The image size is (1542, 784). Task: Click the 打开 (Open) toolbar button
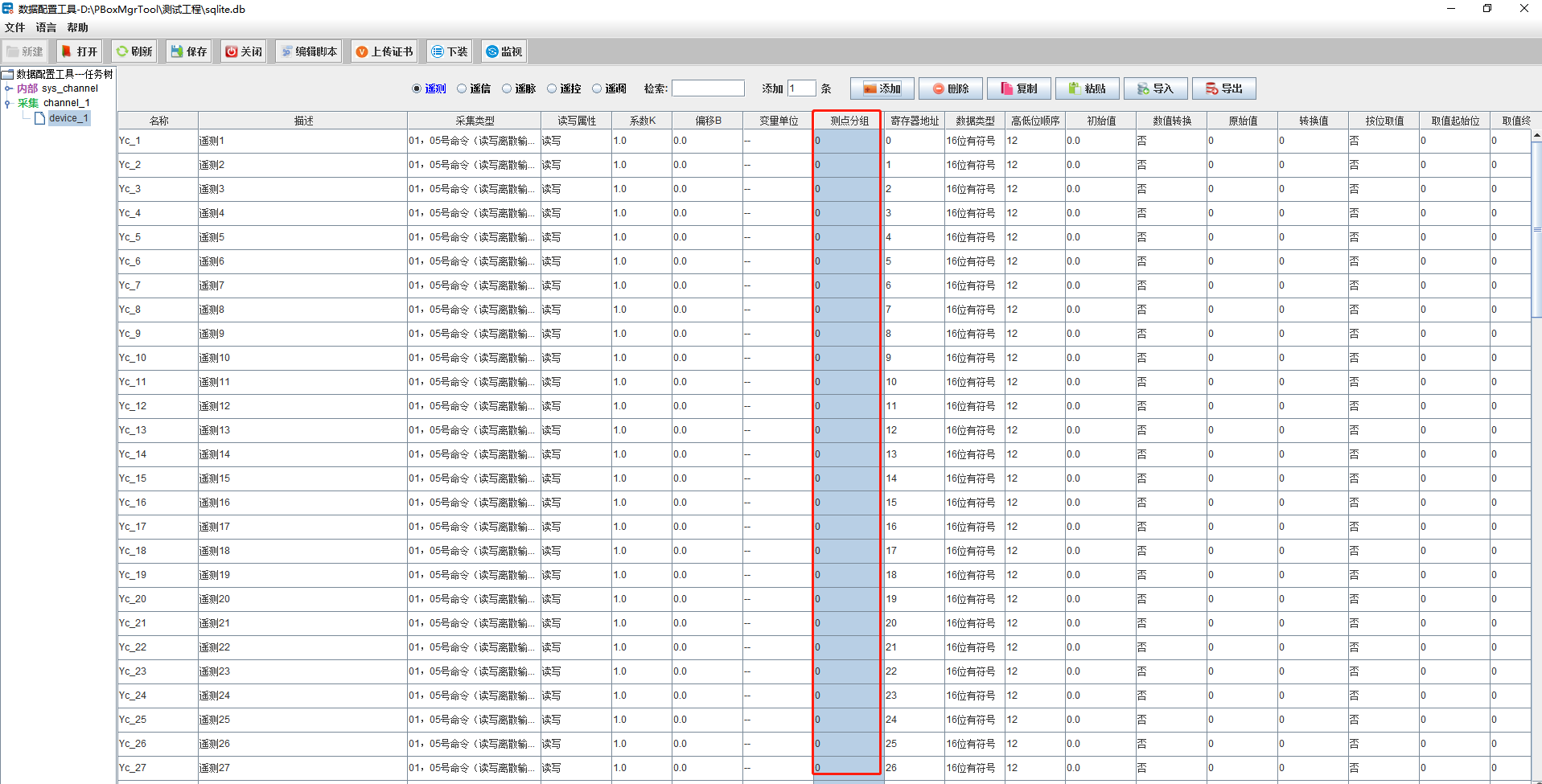point(80,51)
